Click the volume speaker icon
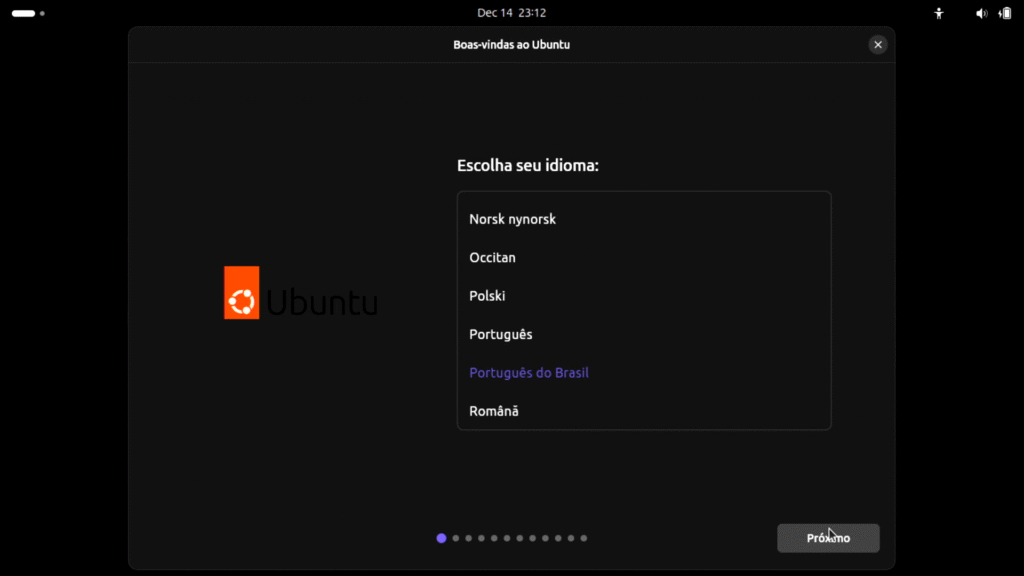 click(x=981, y=13)
